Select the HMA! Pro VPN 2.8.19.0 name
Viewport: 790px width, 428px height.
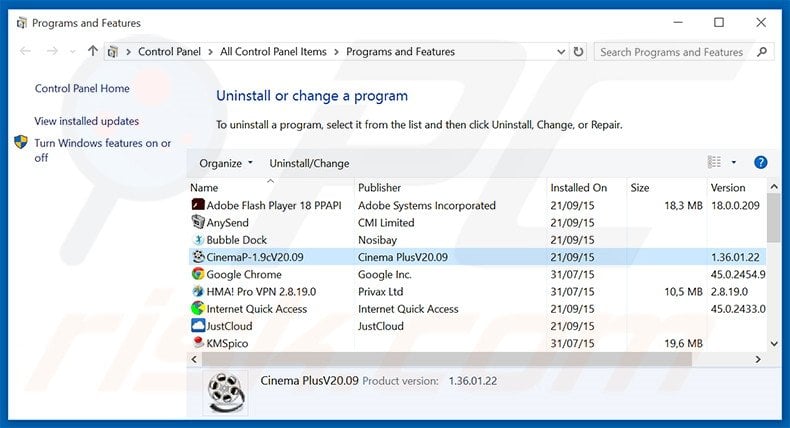pos(261,291)
